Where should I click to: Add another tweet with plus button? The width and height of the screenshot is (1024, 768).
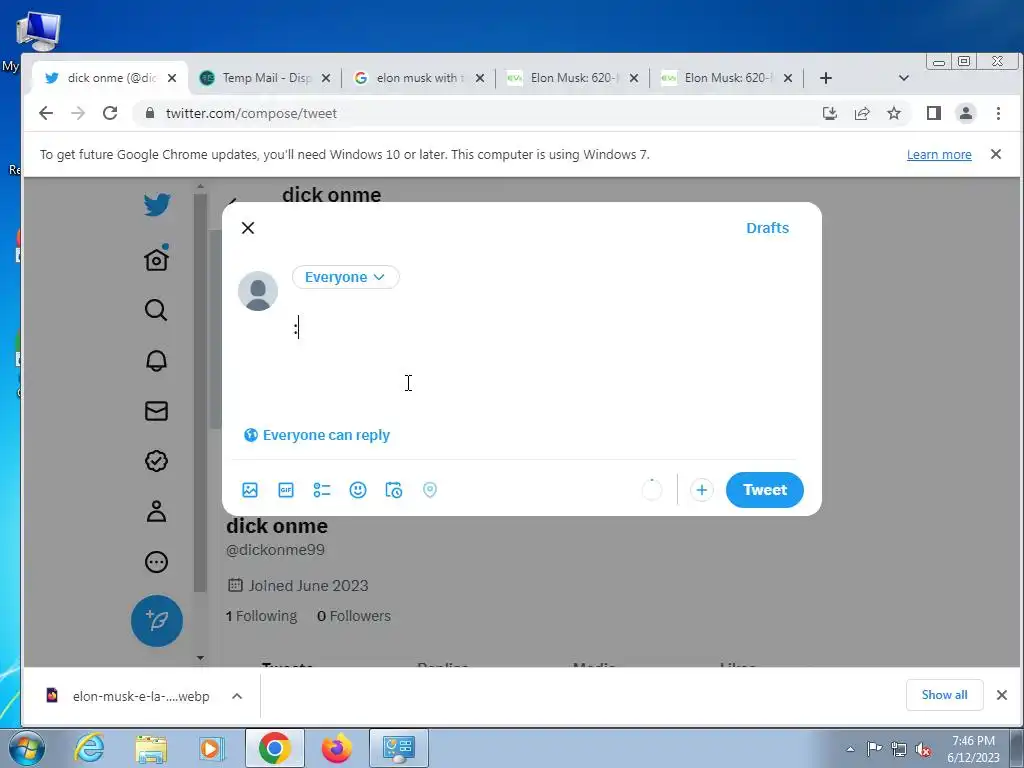[701, 490]
